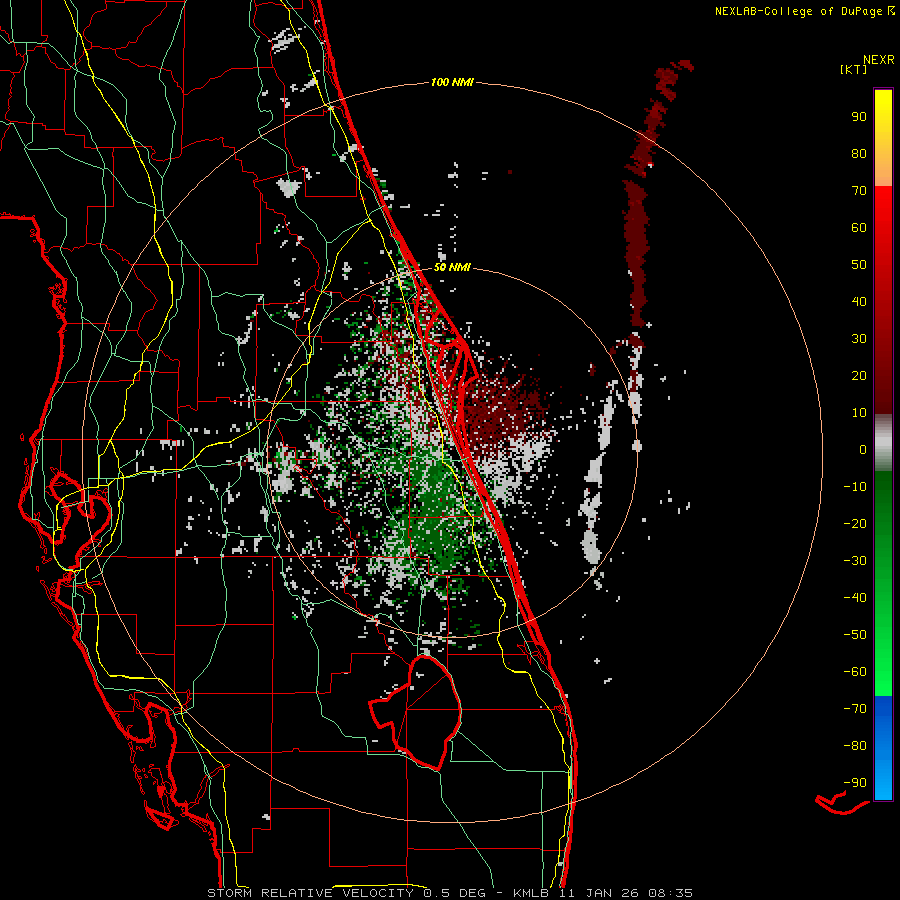Select the -90 value on the velocity scale

pyautogui.click(x=855, y=783)
